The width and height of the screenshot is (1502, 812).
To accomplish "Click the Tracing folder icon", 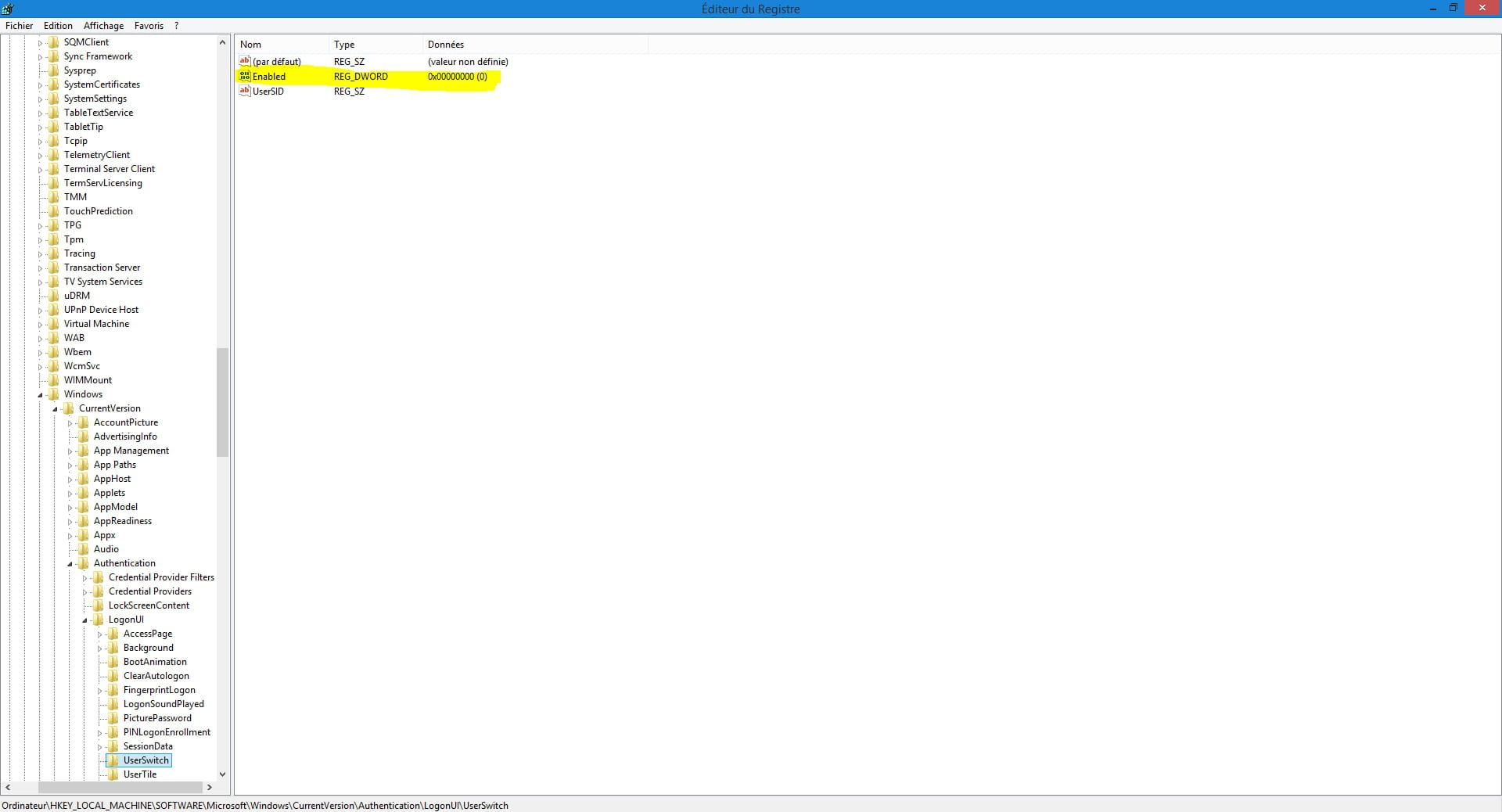I will 53,253.
